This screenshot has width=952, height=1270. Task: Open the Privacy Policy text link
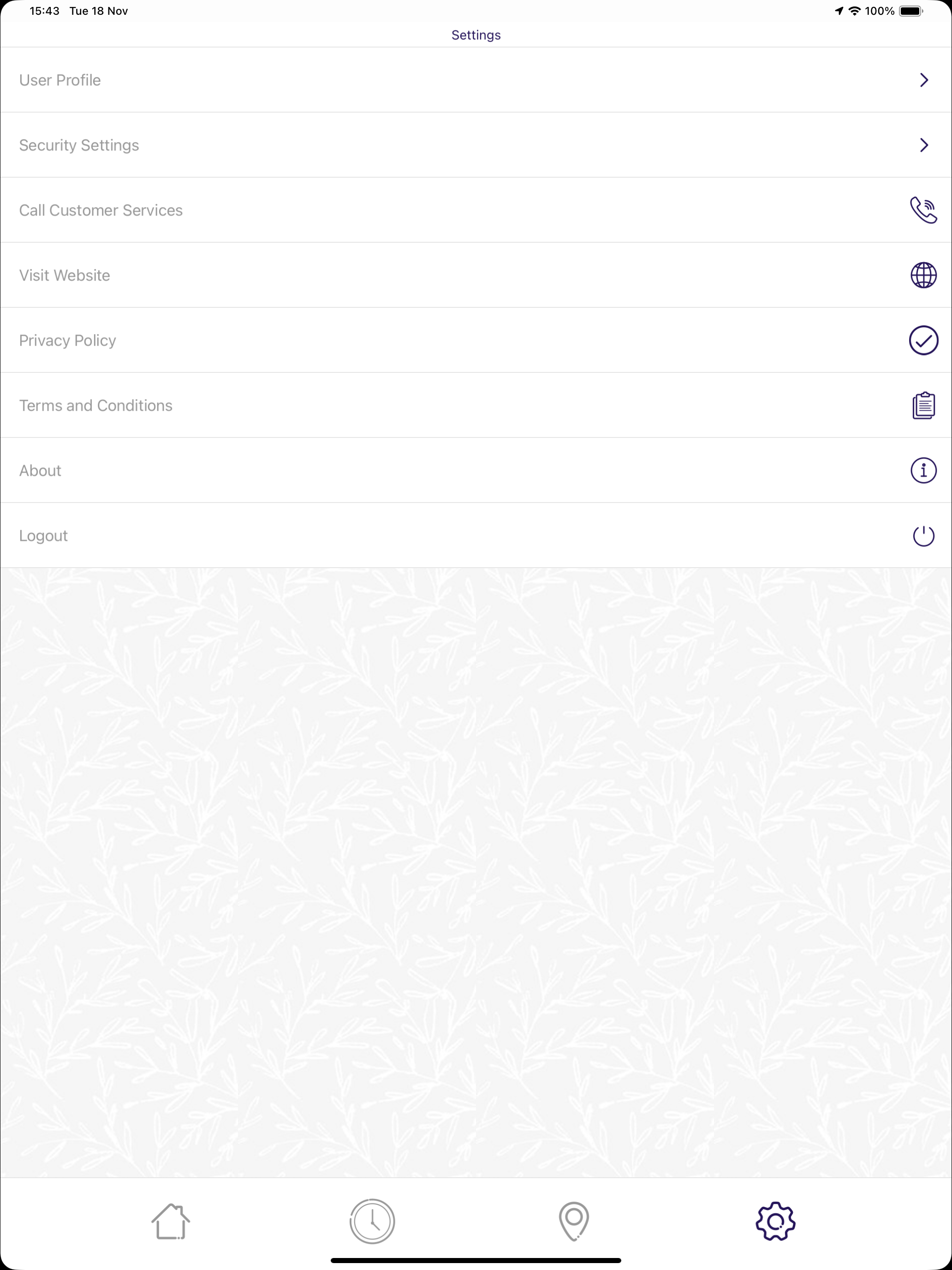pos(67,341)
